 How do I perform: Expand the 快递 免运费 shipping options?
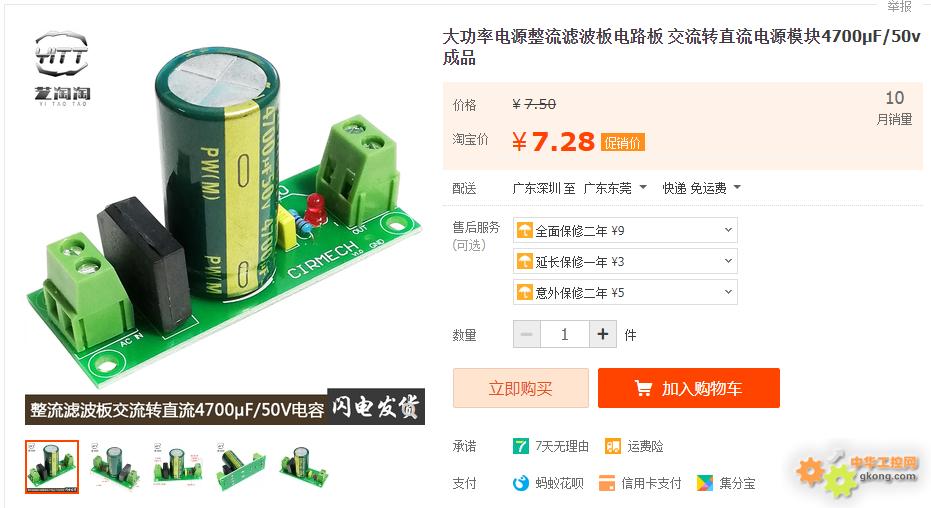click(702, 188)
